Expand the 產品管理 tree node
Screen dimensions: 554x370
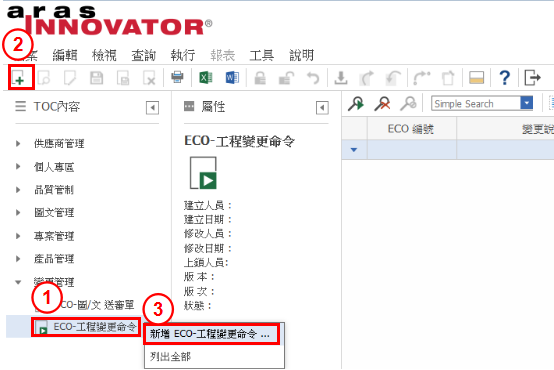(x=18, y=259)
